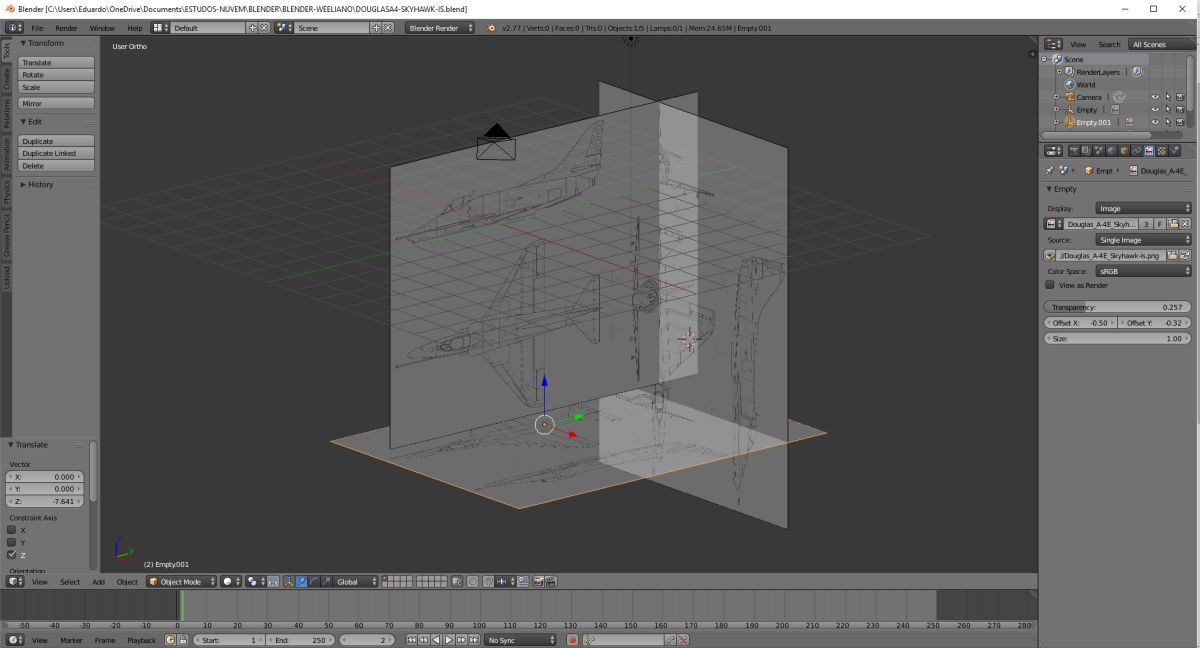Click the reload image icon beside file path

[1185, 256]
